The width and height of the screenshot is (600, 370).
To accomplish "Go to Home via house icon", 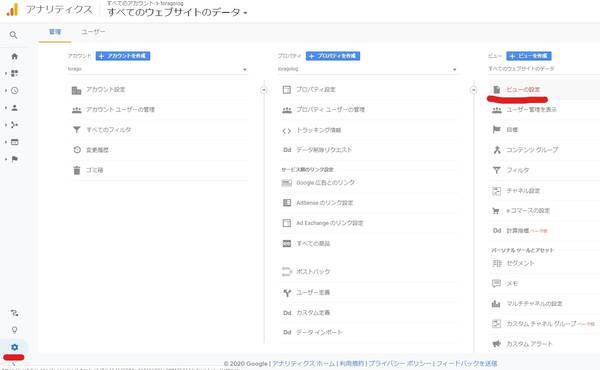I will [x=15, y=56].
